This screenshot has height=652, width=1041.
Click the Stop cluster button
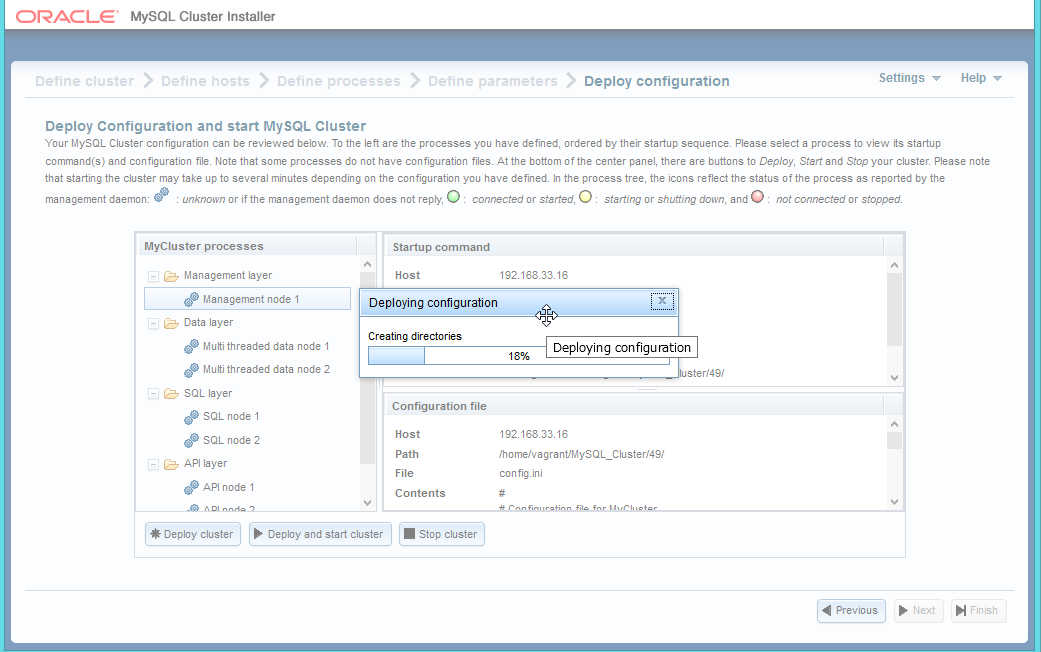pos(441,534)
